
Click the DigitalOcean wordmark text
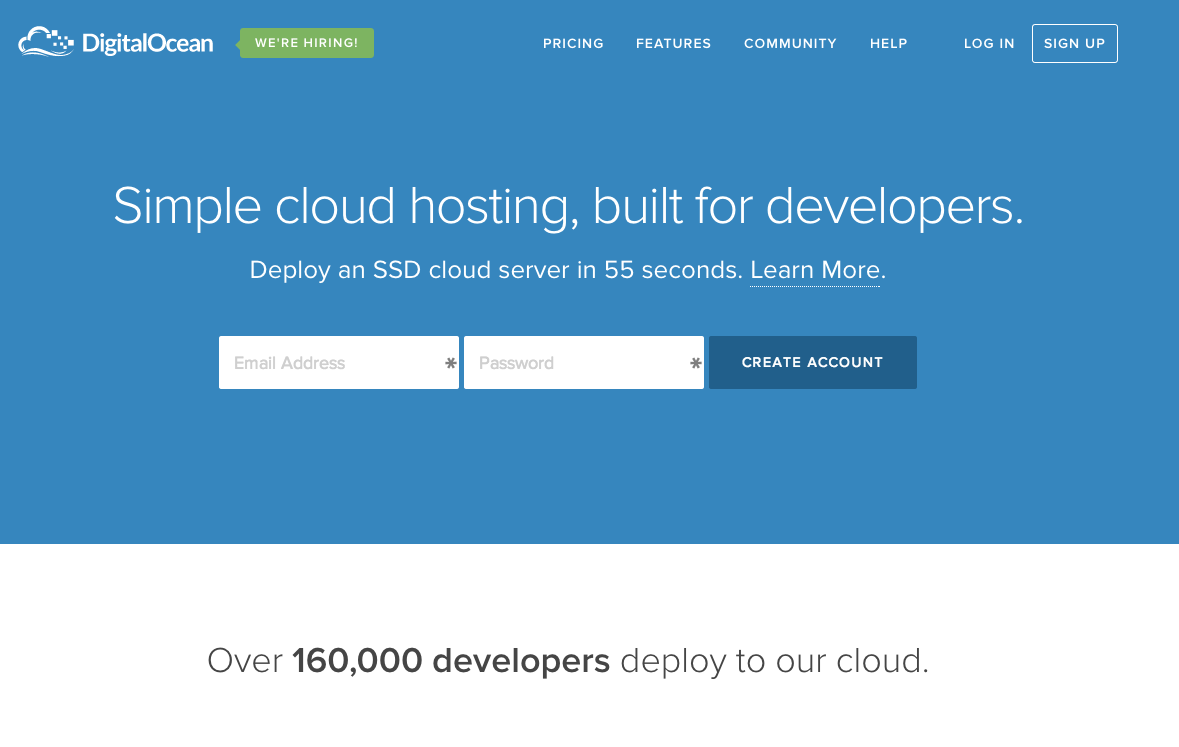coord(147,44)
